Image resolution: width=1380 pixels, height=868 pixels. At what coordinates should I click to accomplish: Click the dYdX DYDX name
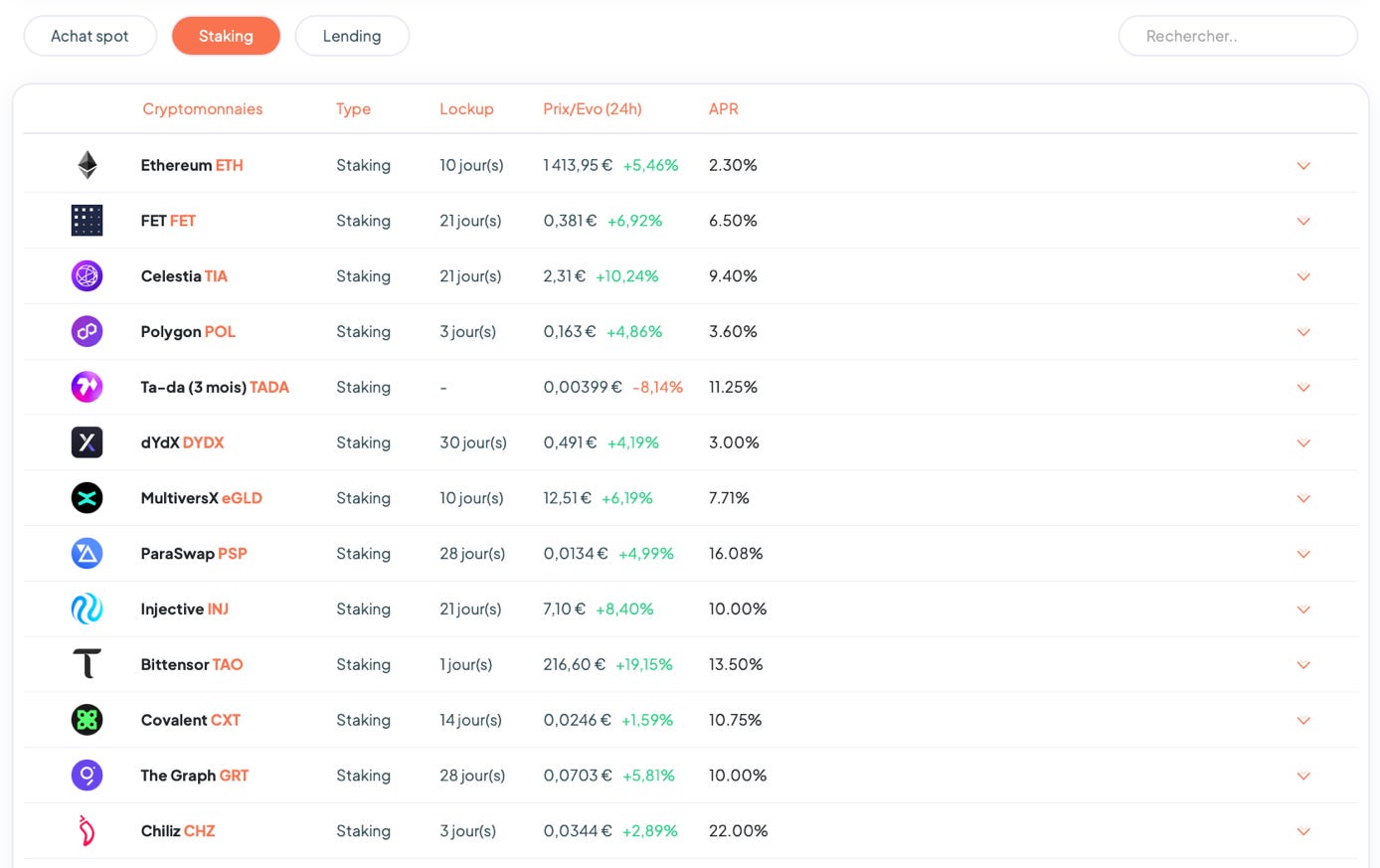click(182, 442)
